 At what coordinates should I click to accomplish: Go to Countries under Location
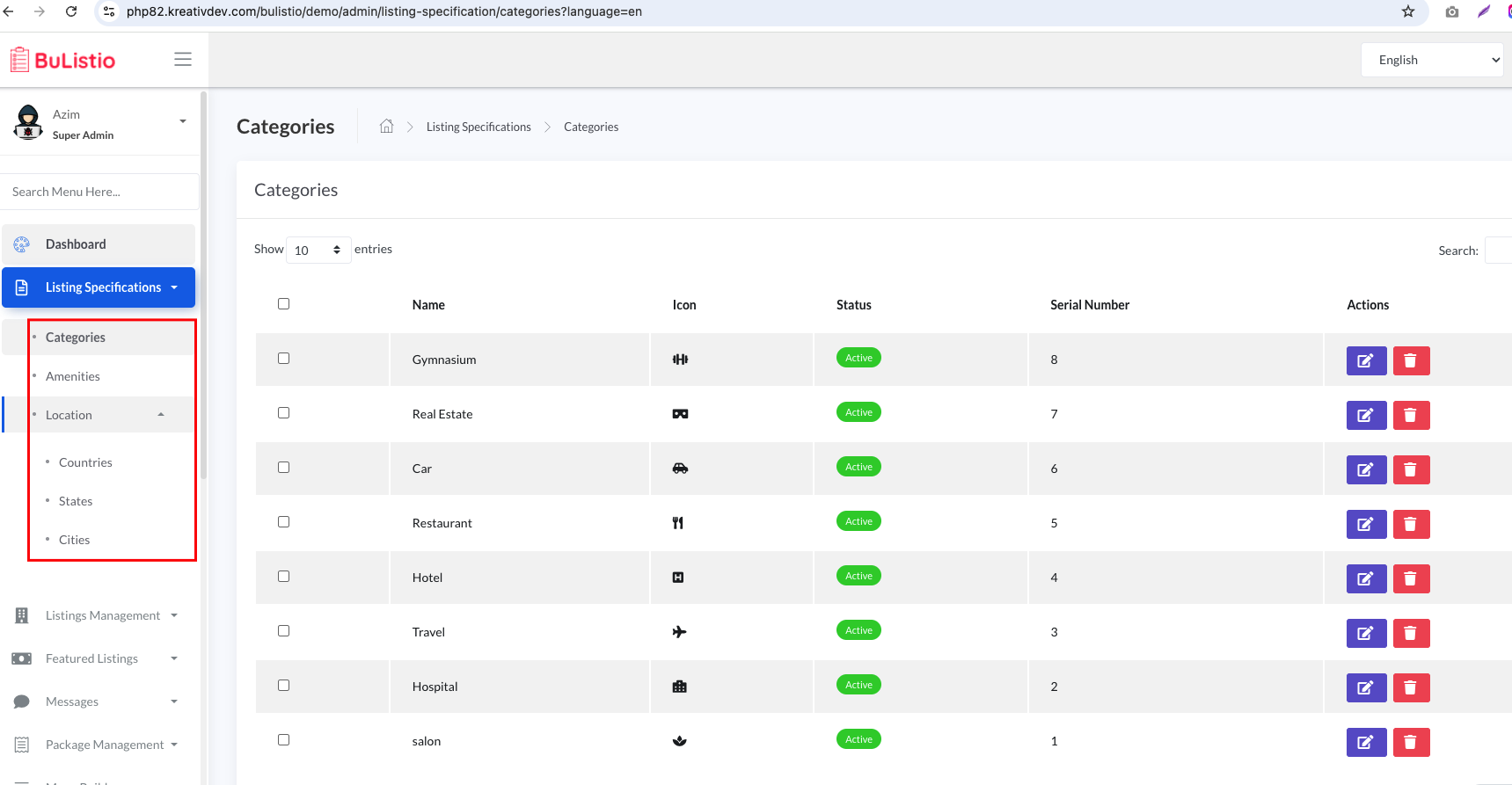(x=85, y=462)
